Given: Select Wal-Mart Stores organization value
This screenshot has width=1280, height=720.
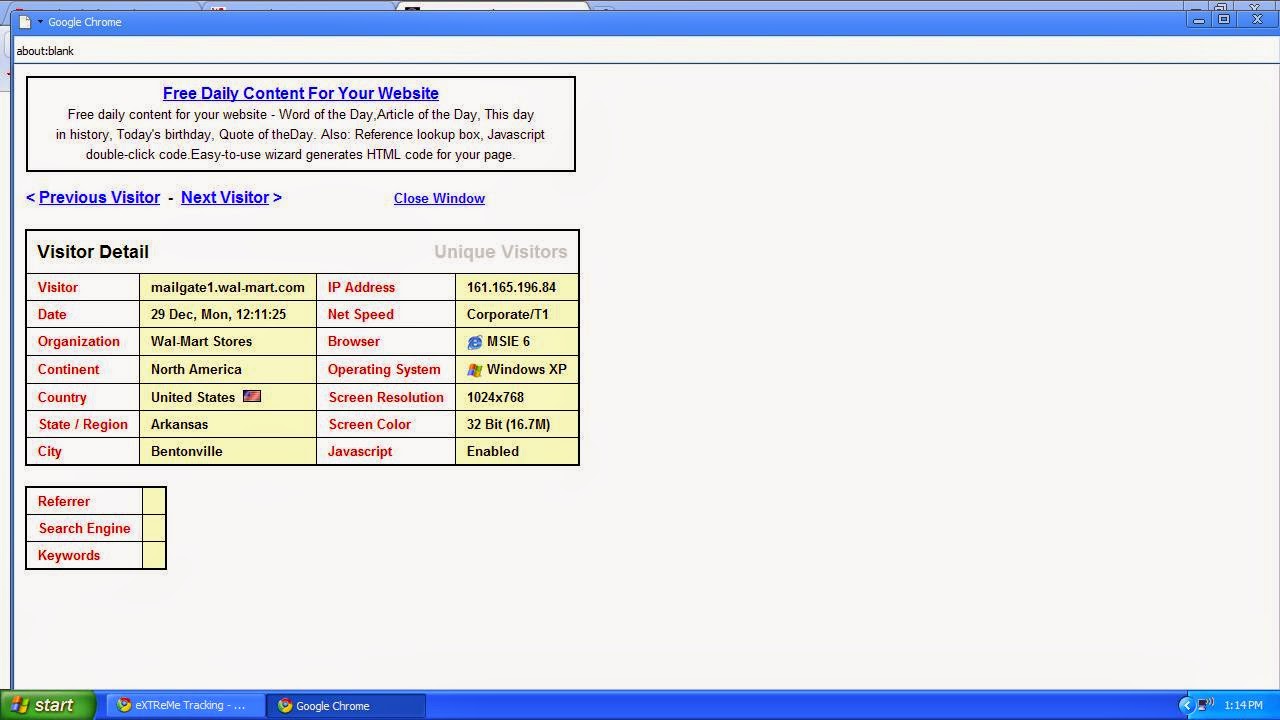Looking at the screenshot, I should coord(201,341).
